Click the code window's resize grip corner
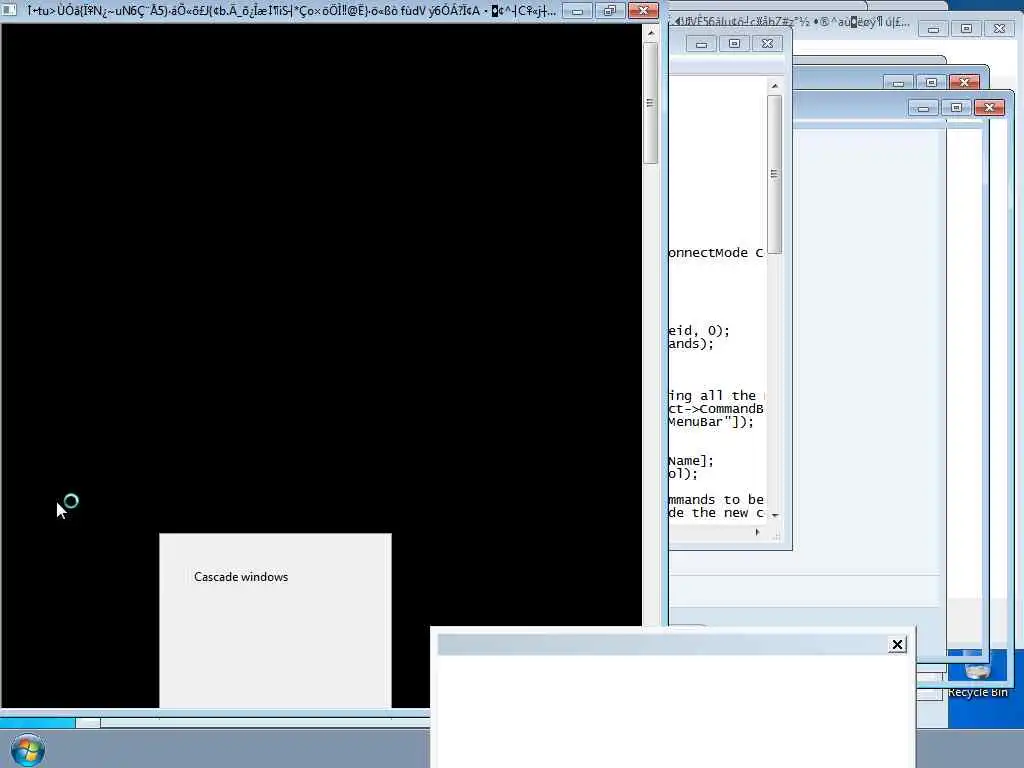 click(776, 535)
